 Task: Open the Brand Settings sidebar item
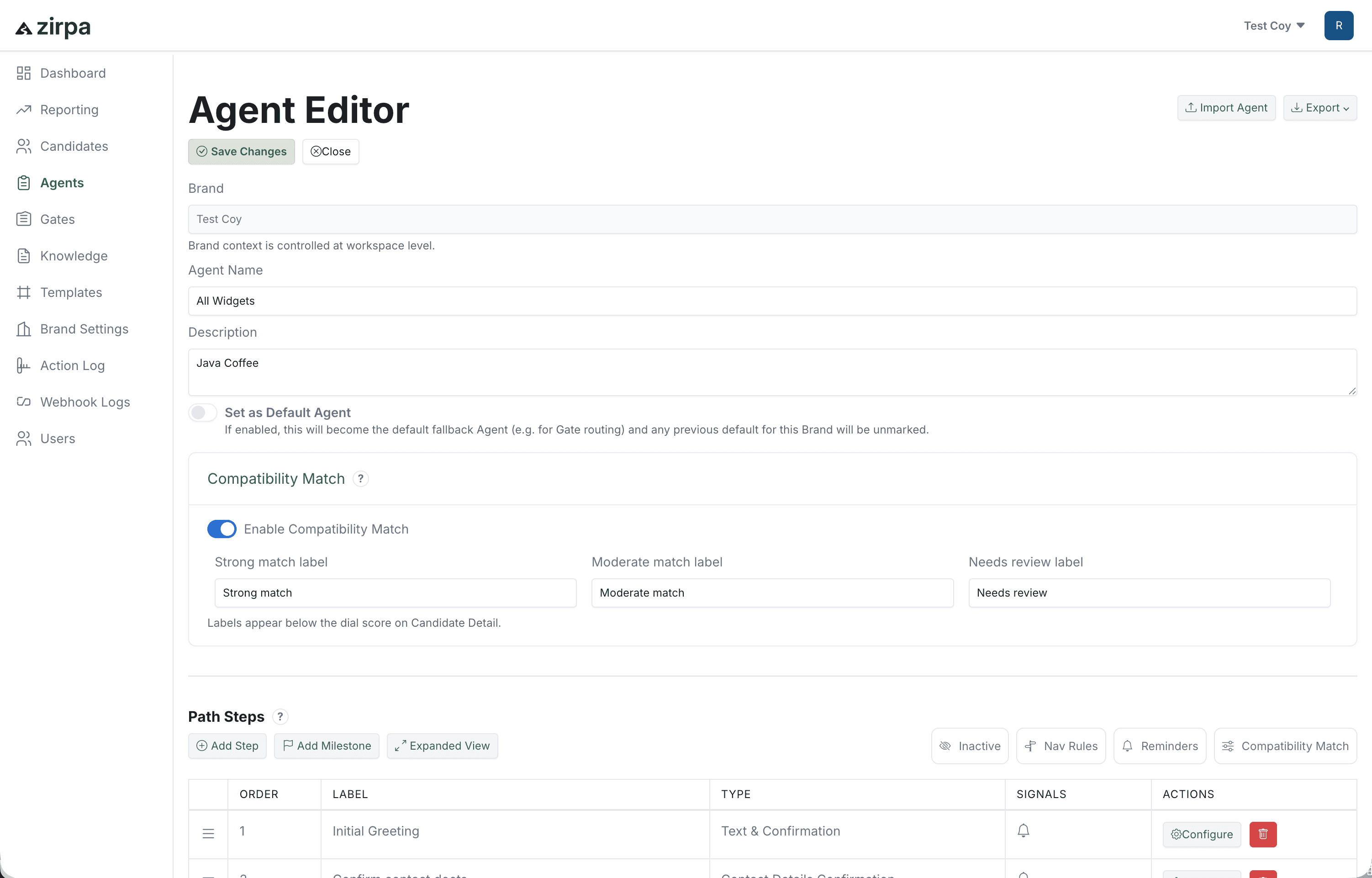pyautogui.click(x=84, y=329)
